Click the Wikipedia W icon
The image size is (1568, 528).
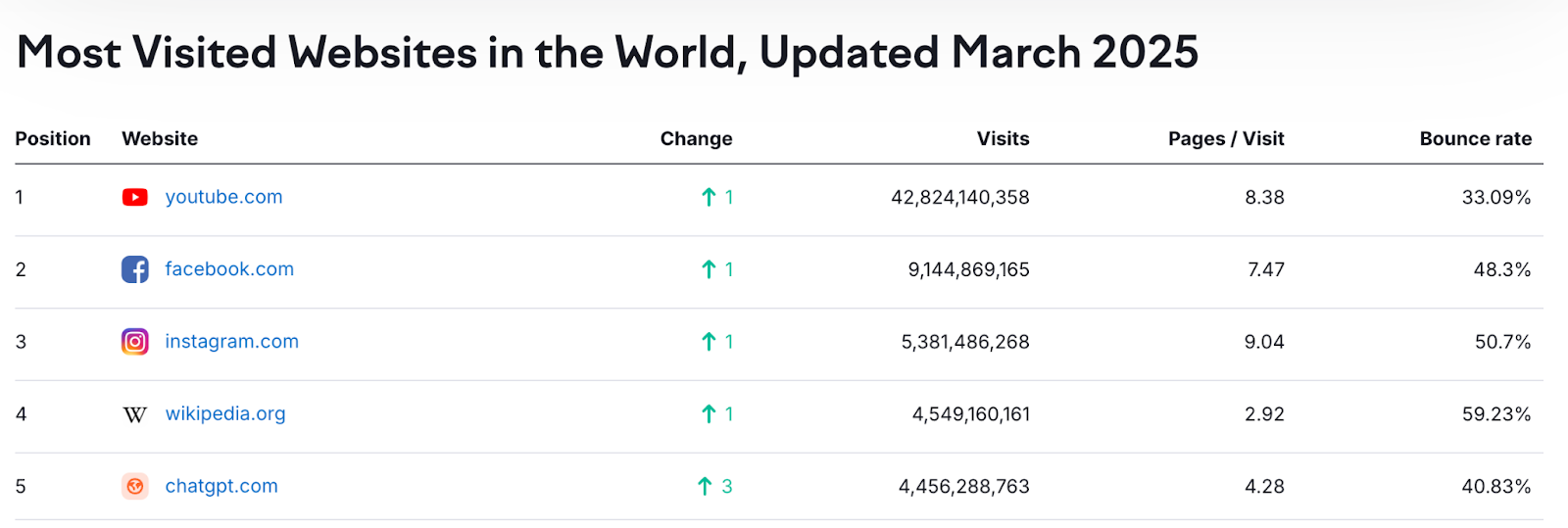(135, 414)
